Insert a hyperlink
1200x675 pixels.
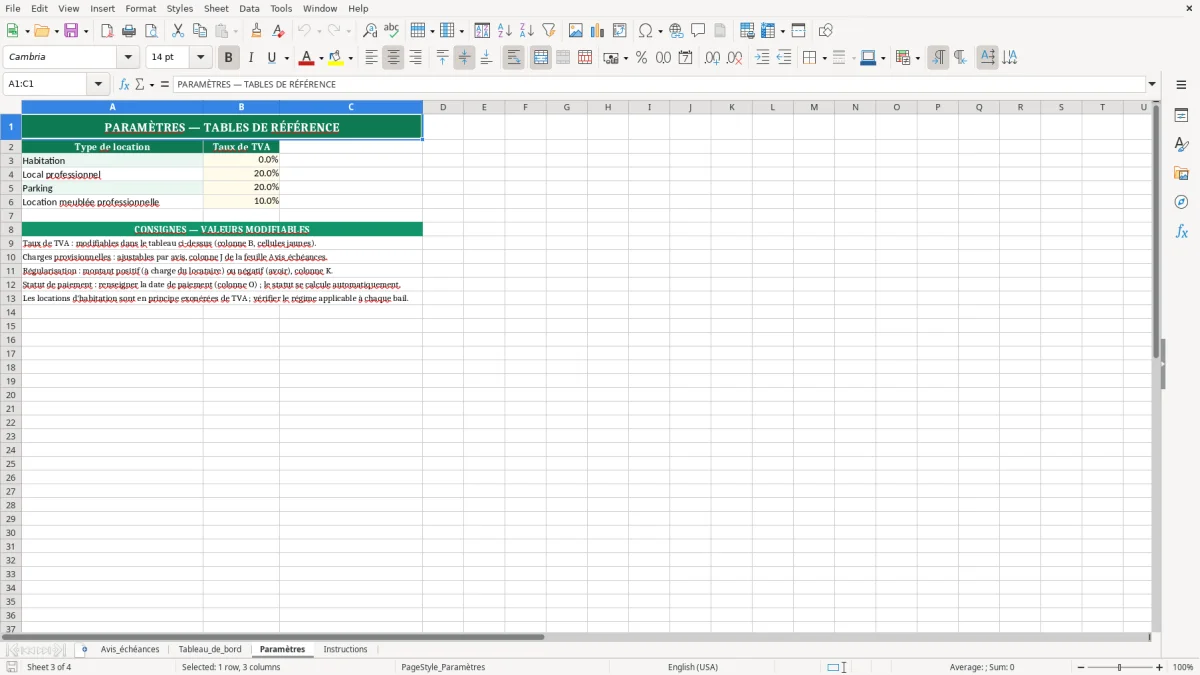pyautogui.click(x=676, y=31)
